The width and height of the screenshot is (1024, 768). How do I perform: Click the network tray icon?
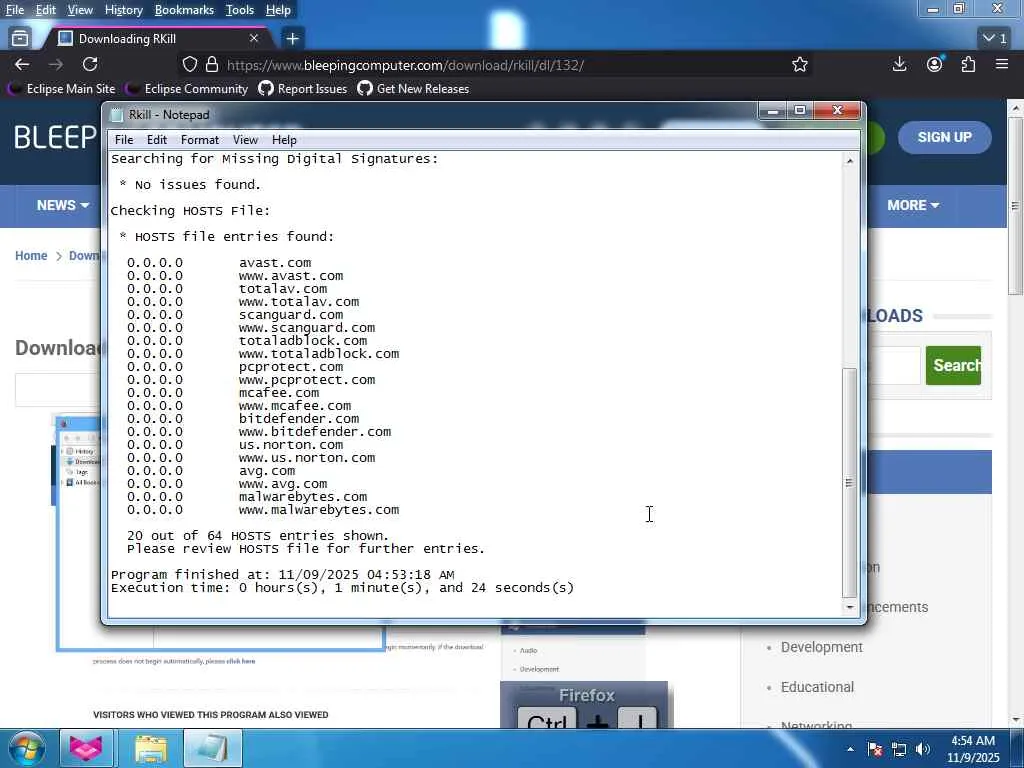(x=899, y=749)
